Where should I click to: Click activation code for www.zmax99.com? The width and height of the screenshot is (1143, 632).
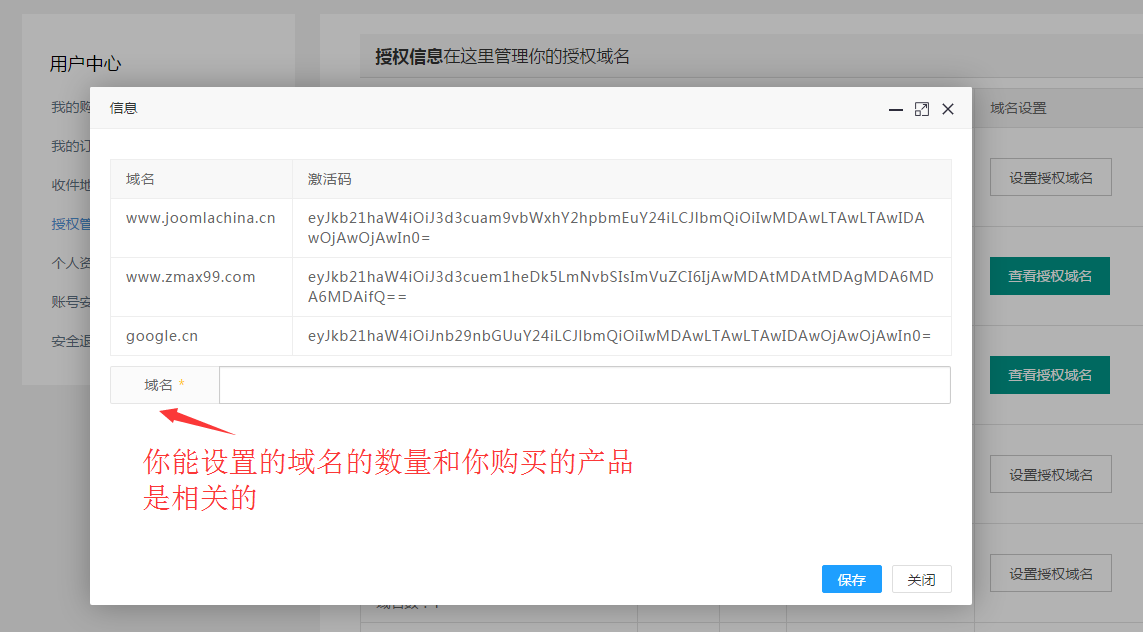tap(620, 287)
